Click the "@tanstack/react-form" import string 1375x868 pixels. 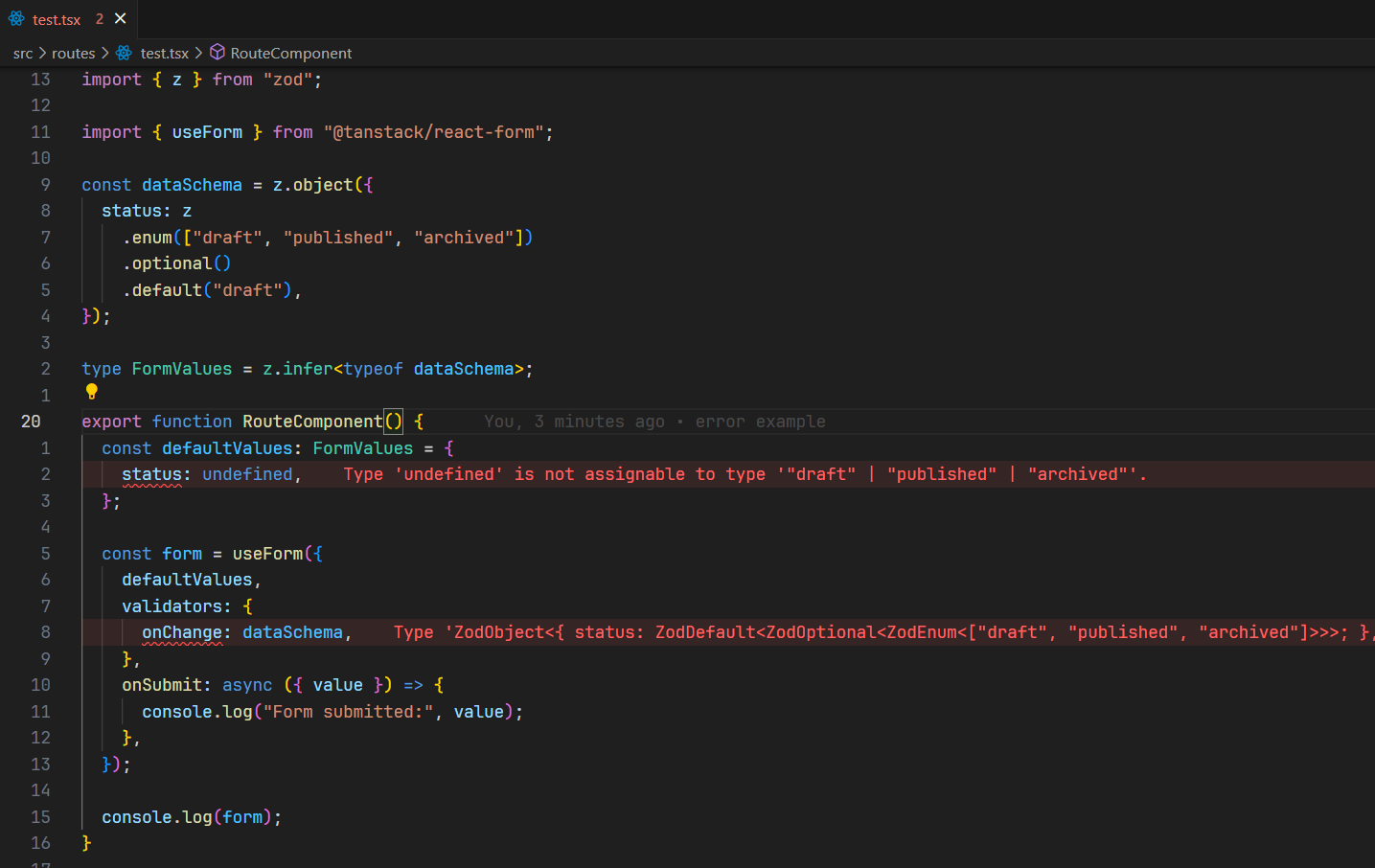(x=434, y=132)
